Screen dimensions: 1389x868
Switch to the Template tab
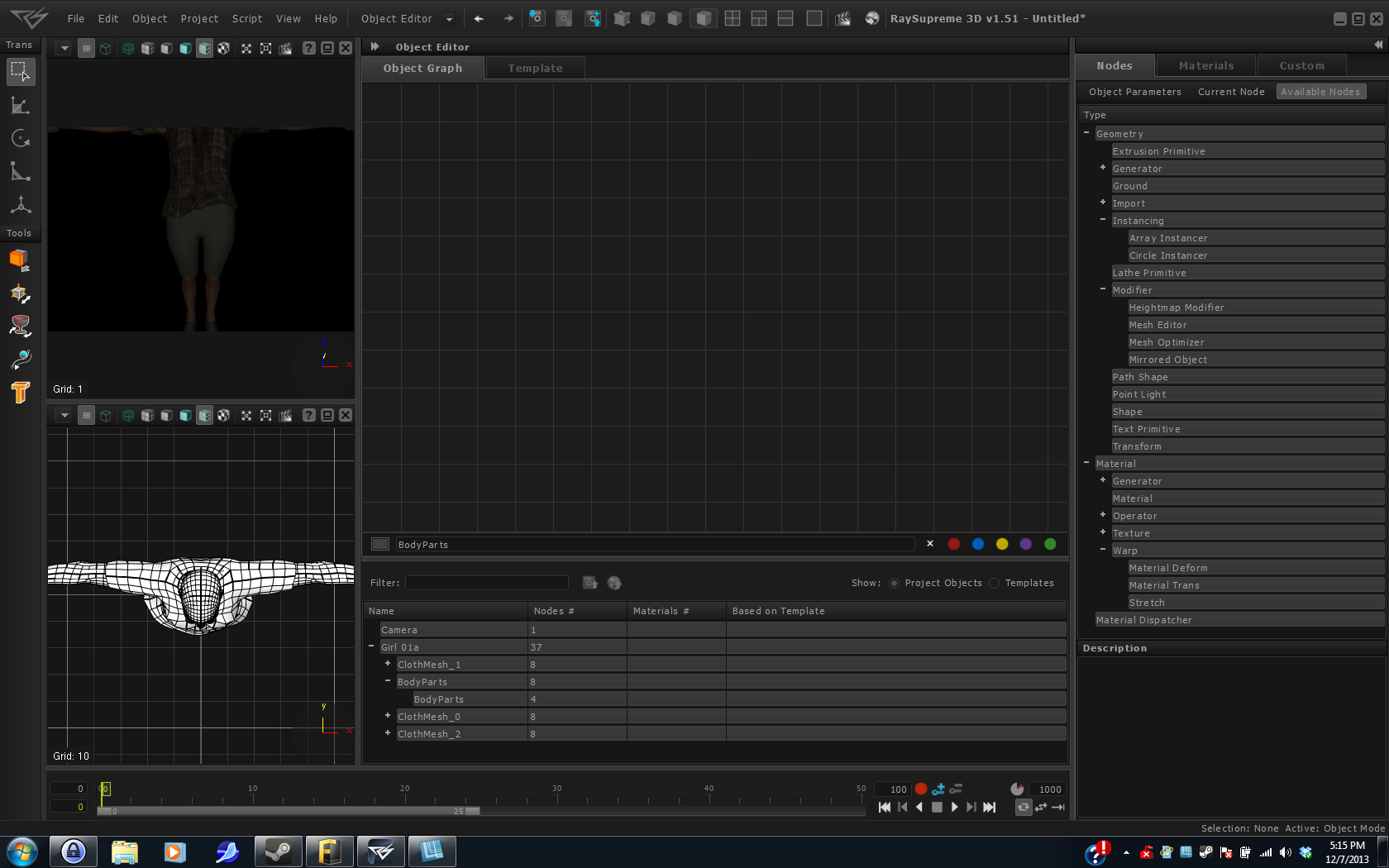[x=535, y=68]
